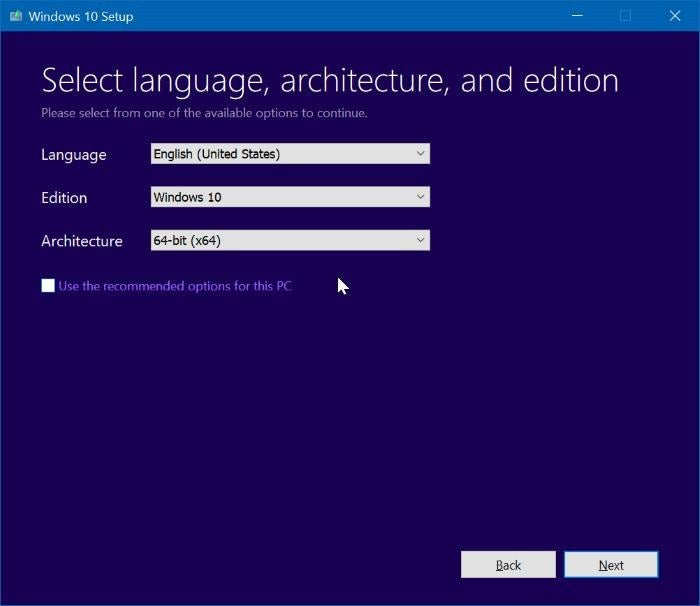
Task: Go to previous step with Back button
Action: coord(508,565)
